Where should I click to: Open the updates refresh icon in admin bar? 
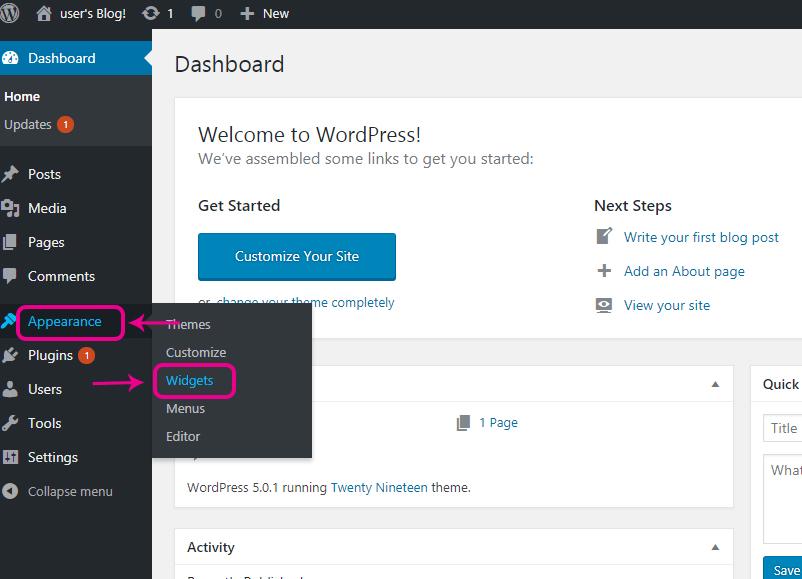tap(150, 13)
